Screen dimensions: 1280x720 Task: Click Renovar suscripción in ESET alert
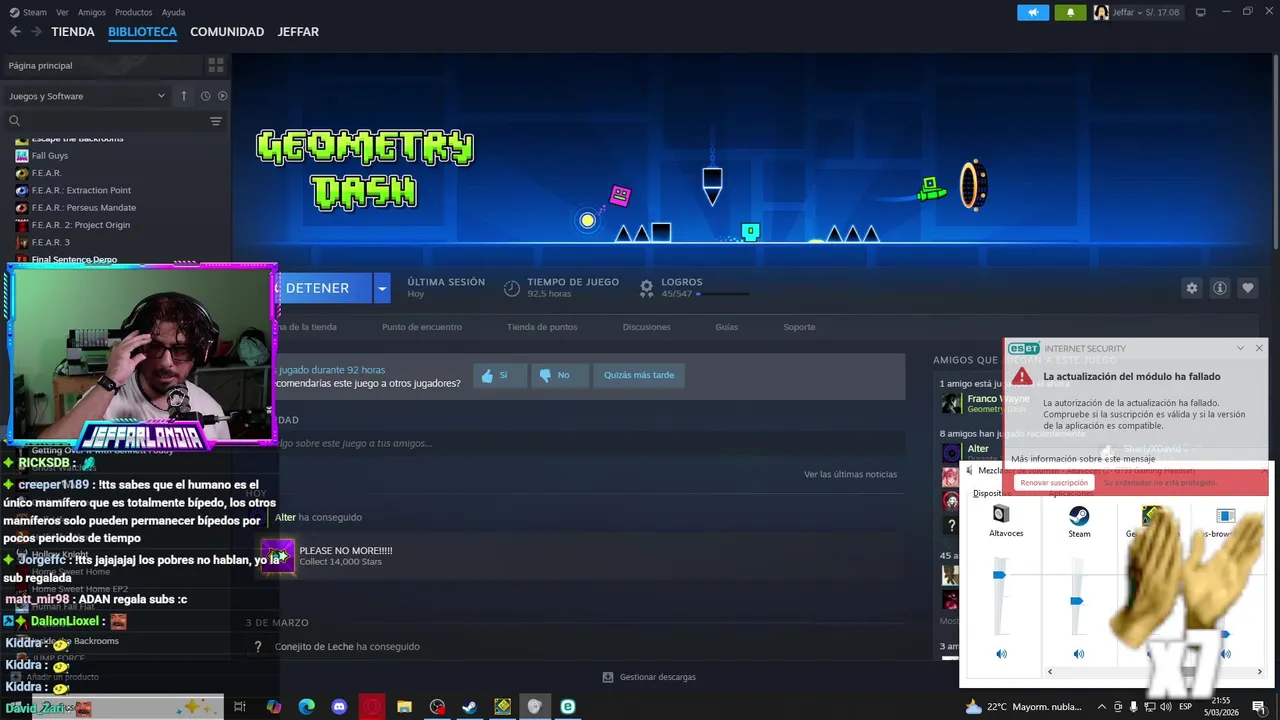coord(1054,483)
